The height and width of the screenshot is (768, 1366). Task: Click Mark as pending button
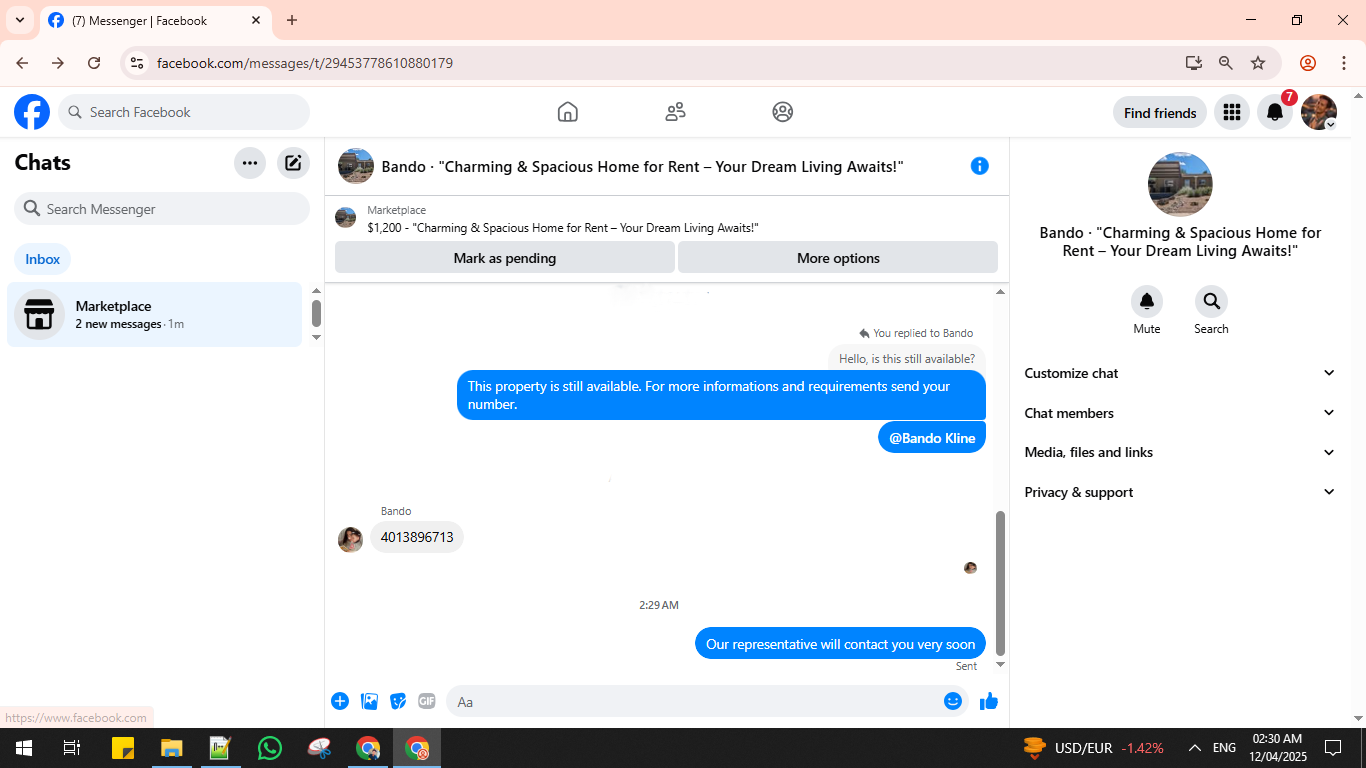[505, 257]
